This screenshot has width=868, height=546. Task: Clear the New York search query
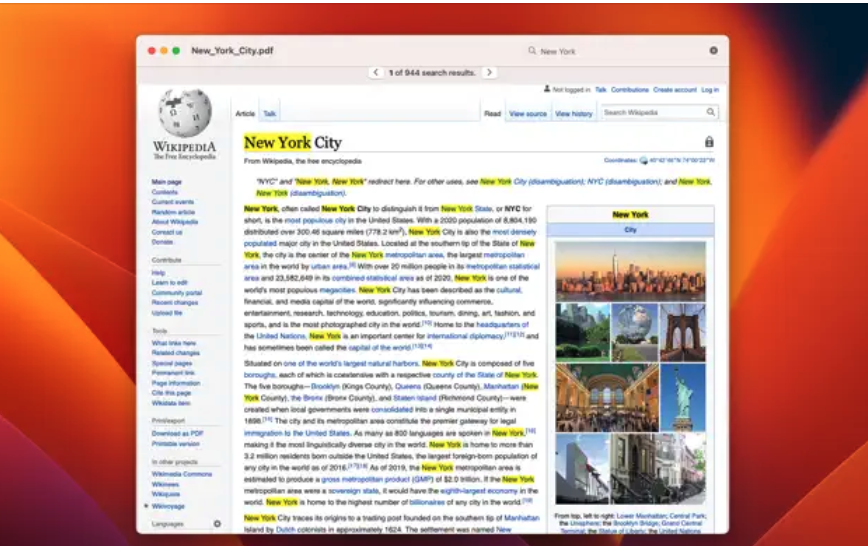[x=714, y=50]
